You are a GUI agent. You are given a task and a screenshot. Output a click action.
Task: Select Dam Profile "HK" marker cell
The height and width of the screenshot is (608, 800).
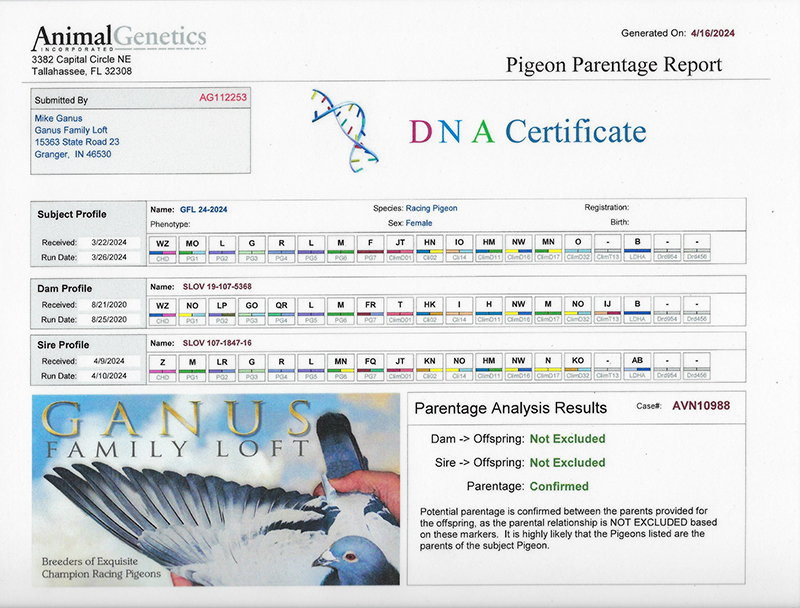[430, 311]
